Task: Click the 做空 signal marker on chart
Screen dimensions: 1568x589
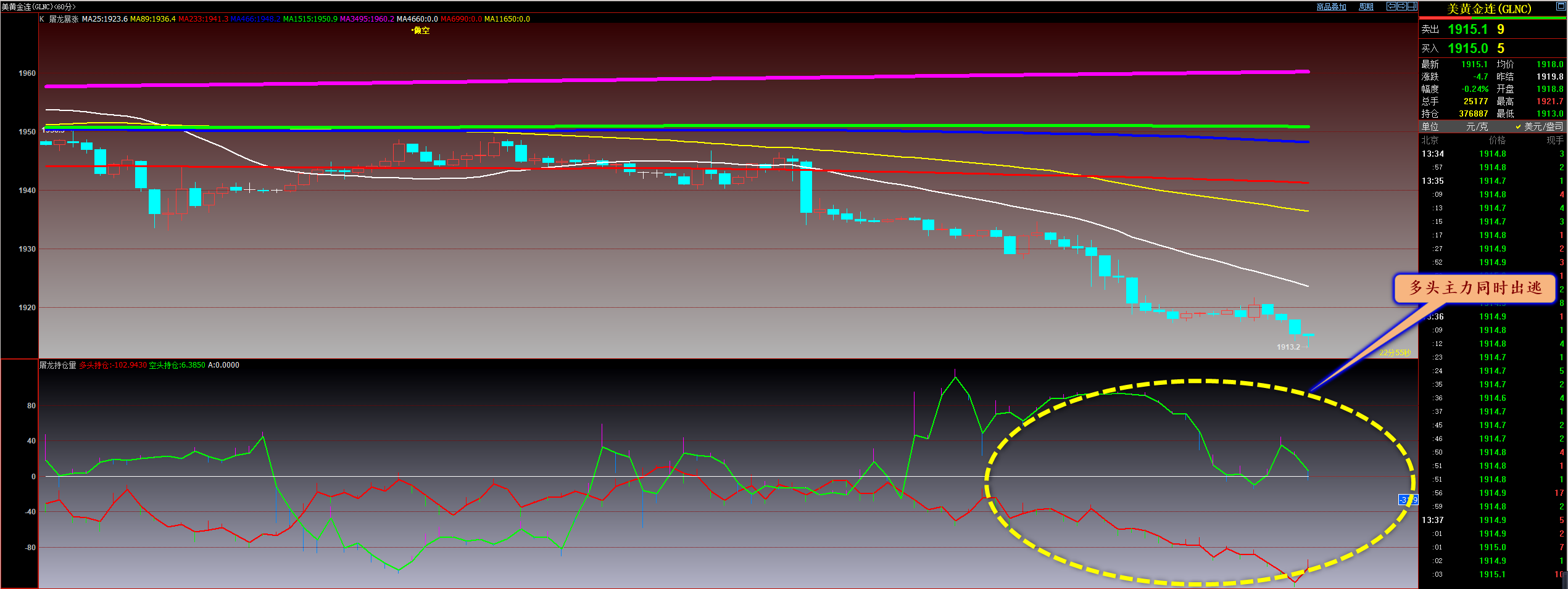Action: click(x=421, y=30)
